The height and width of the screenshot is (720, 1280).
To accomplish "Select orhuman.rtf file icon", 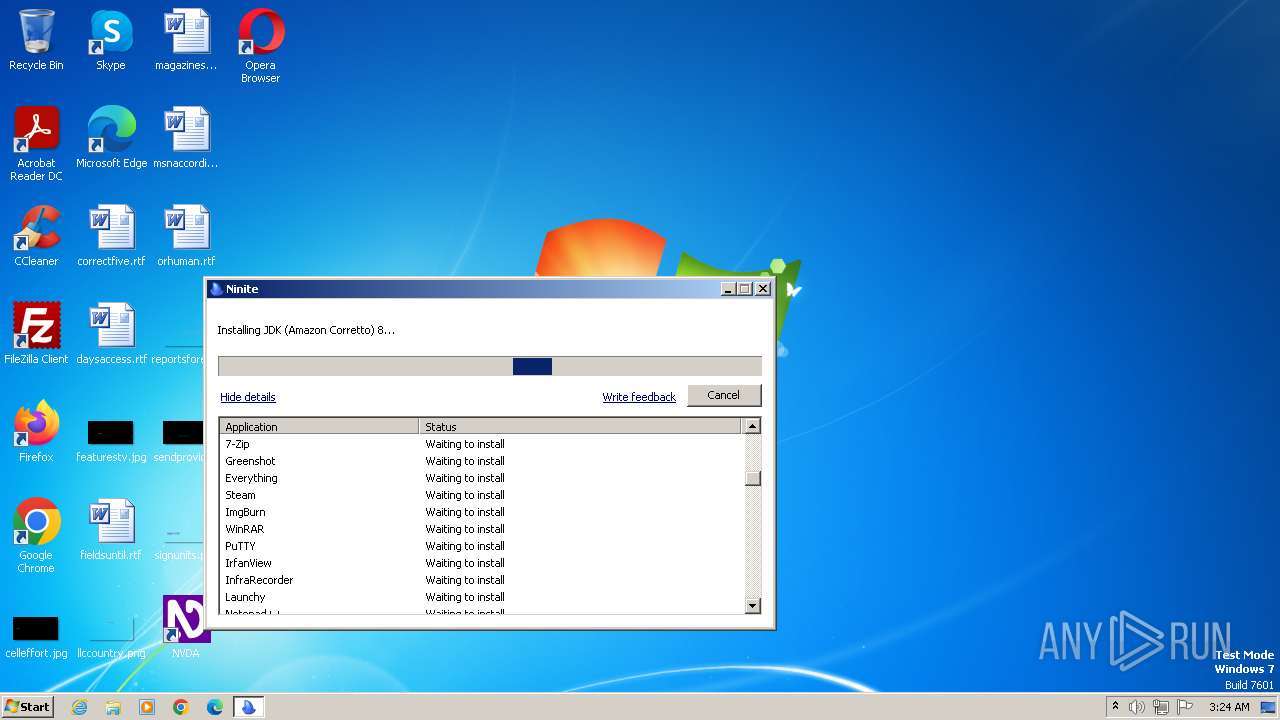I will tap(186, 236).
